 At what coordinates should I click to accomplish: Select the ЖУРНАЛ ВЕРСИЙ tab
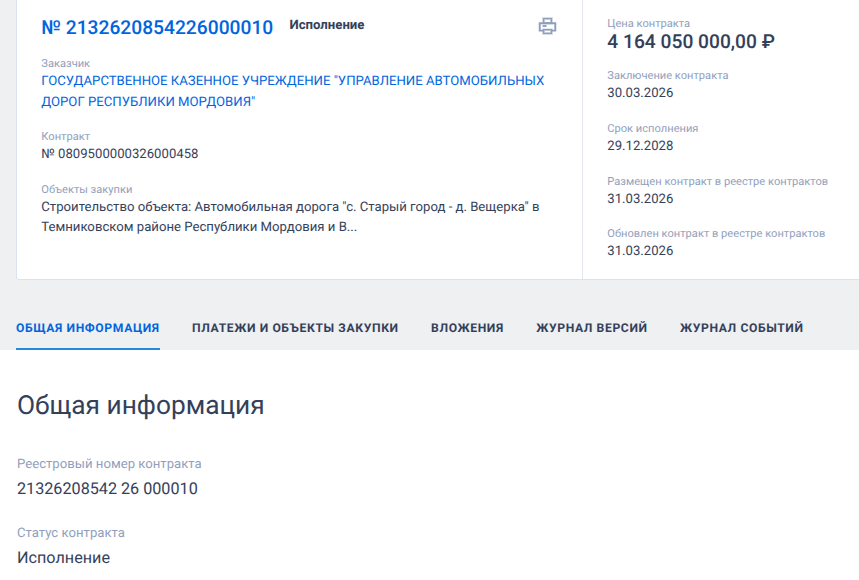[x=591, y=328]
